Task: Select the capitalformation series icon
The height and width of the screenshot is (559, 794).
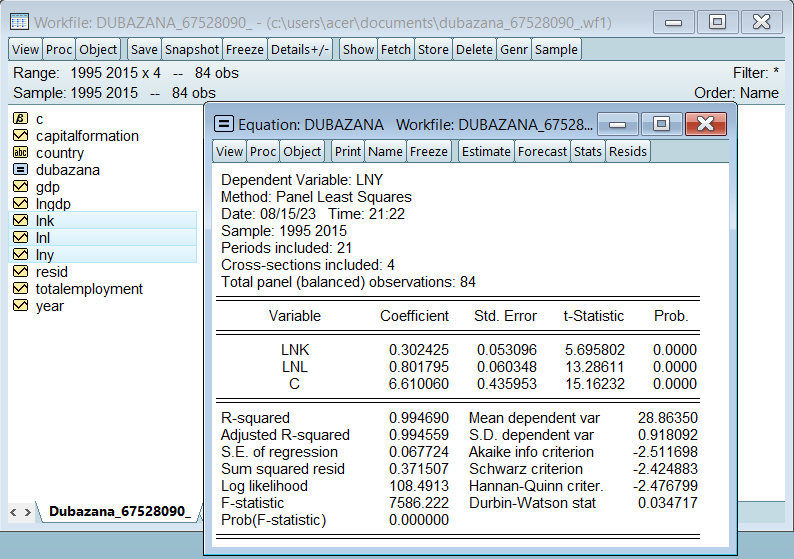Action: [x=19, y=136]
